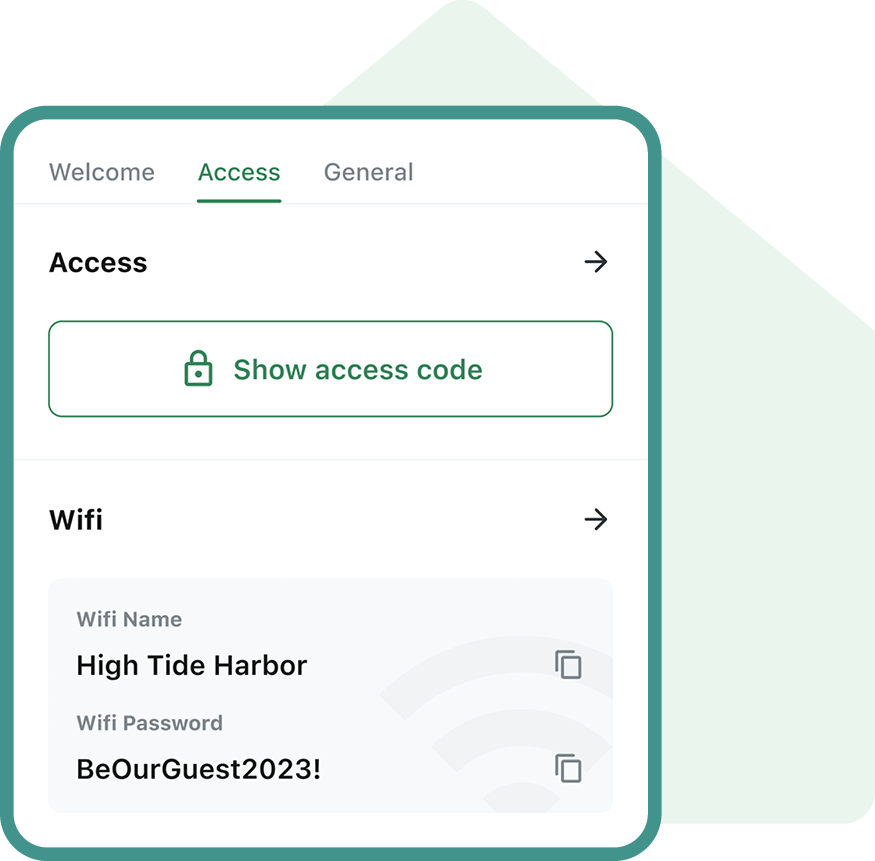The width and height of the screenshot is (875, 861).
Task: Click the Show access code button
Action: pos(330,368)
